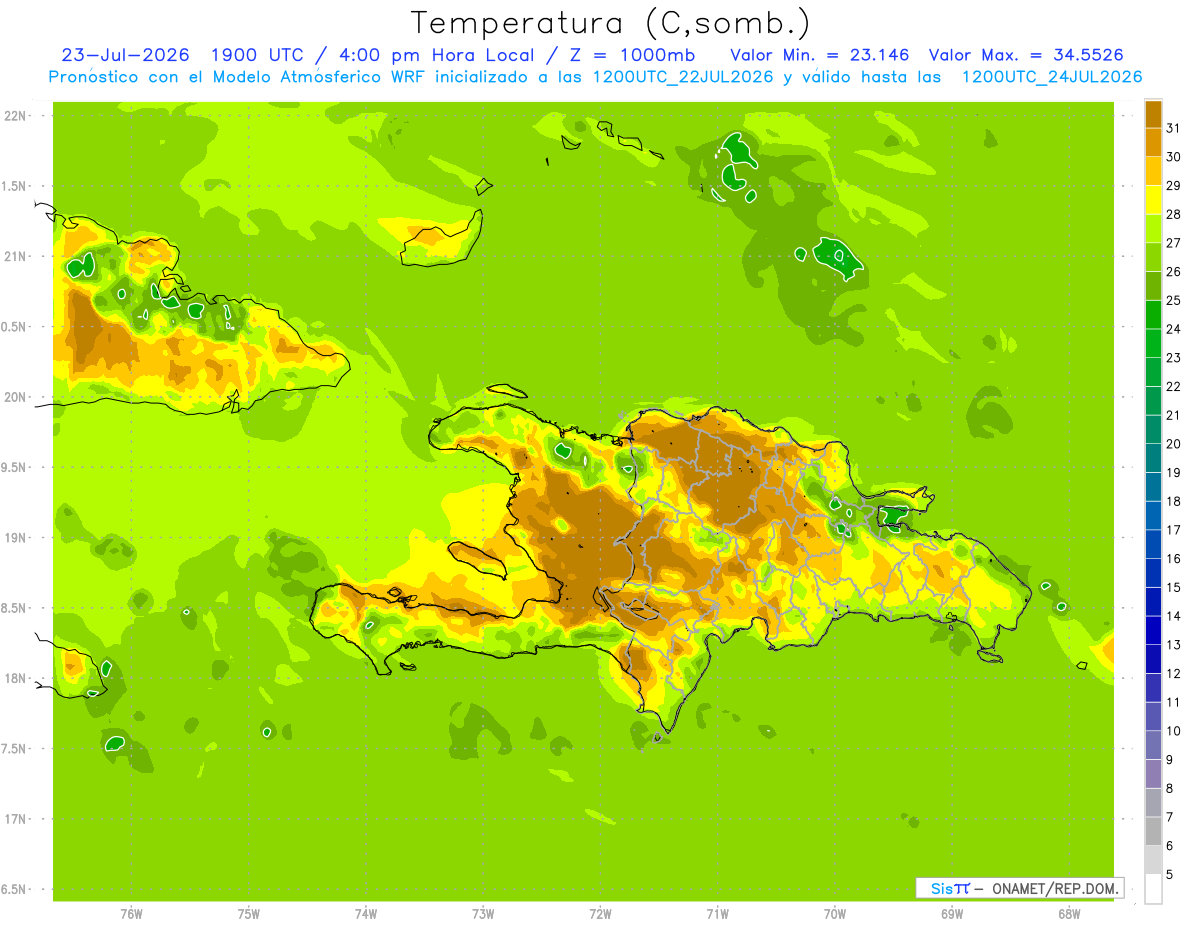The image size is (1200, 927).
Task: Pick the green swatch between 23 and 24
Action: pyautogui.click(x=1153, y=343)
